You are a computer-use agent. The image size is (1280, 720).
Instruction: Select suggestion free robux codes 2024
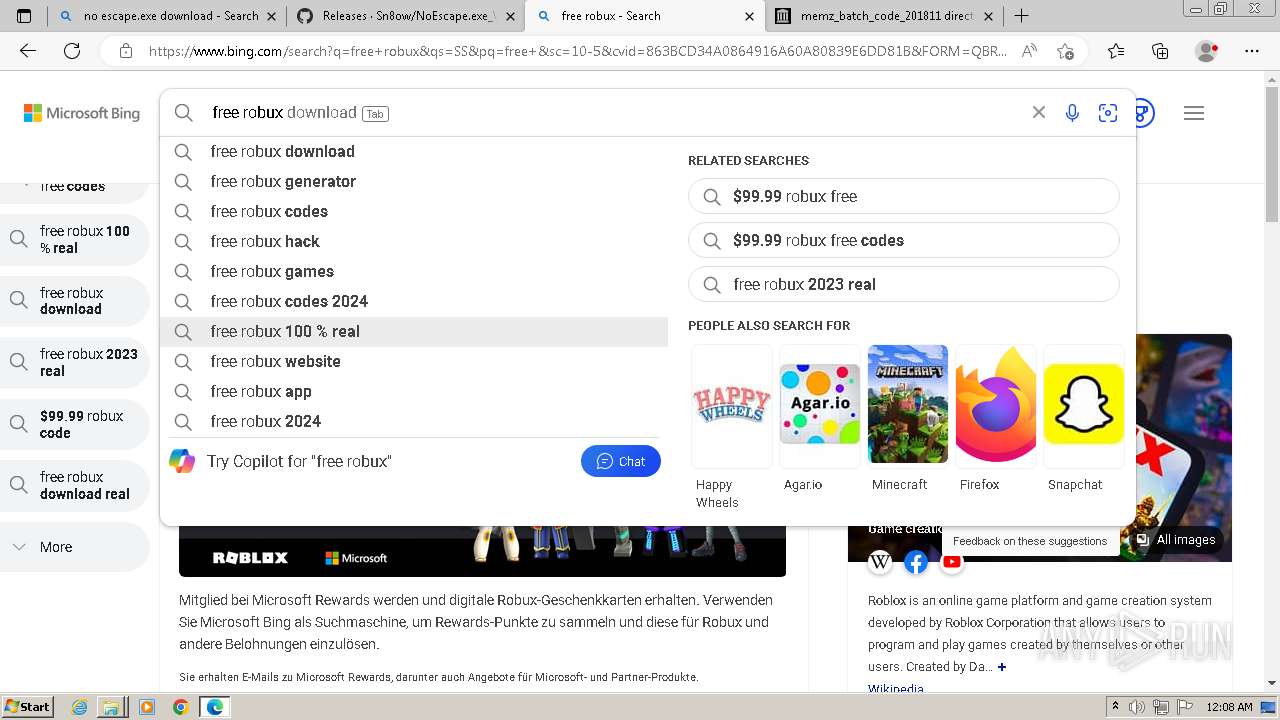pos(414,302)
